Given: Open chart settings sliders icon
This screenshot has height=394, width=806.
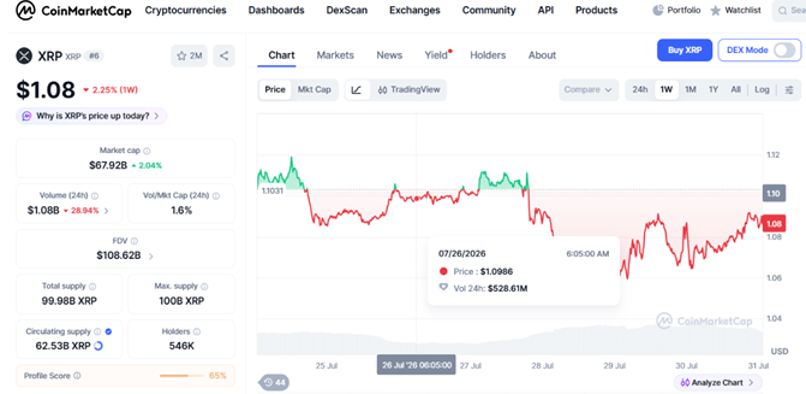Looking at the screenshot, I should 789,90.
